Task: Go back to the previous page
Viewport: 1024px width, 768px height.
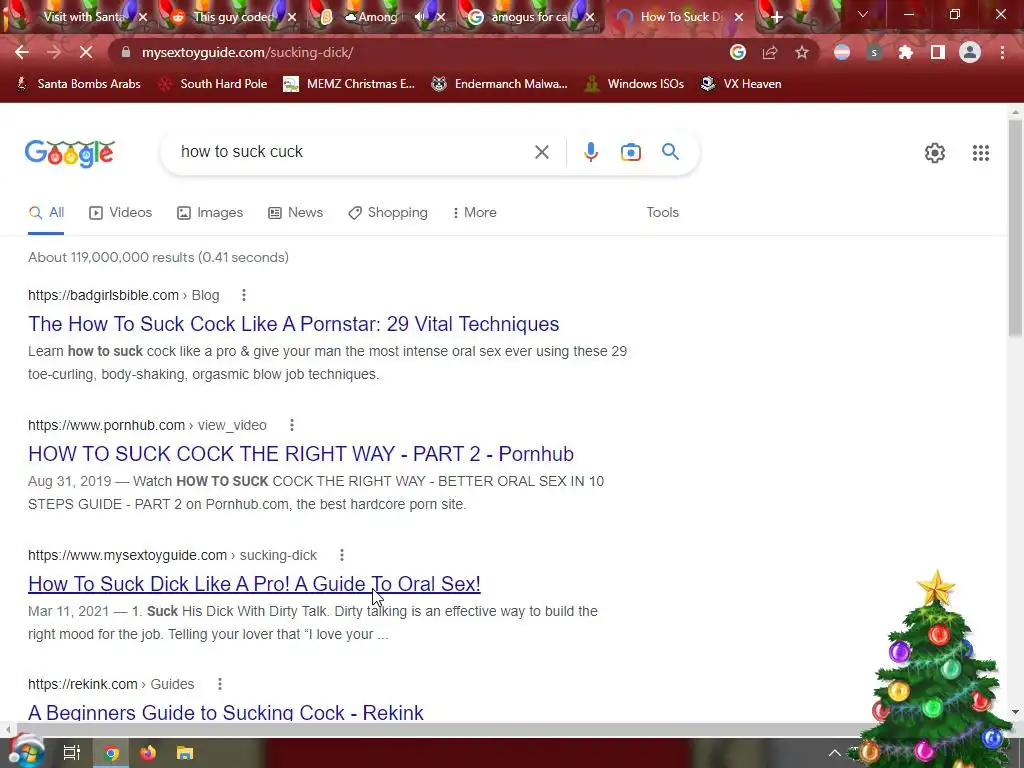Action: point(22,52)
